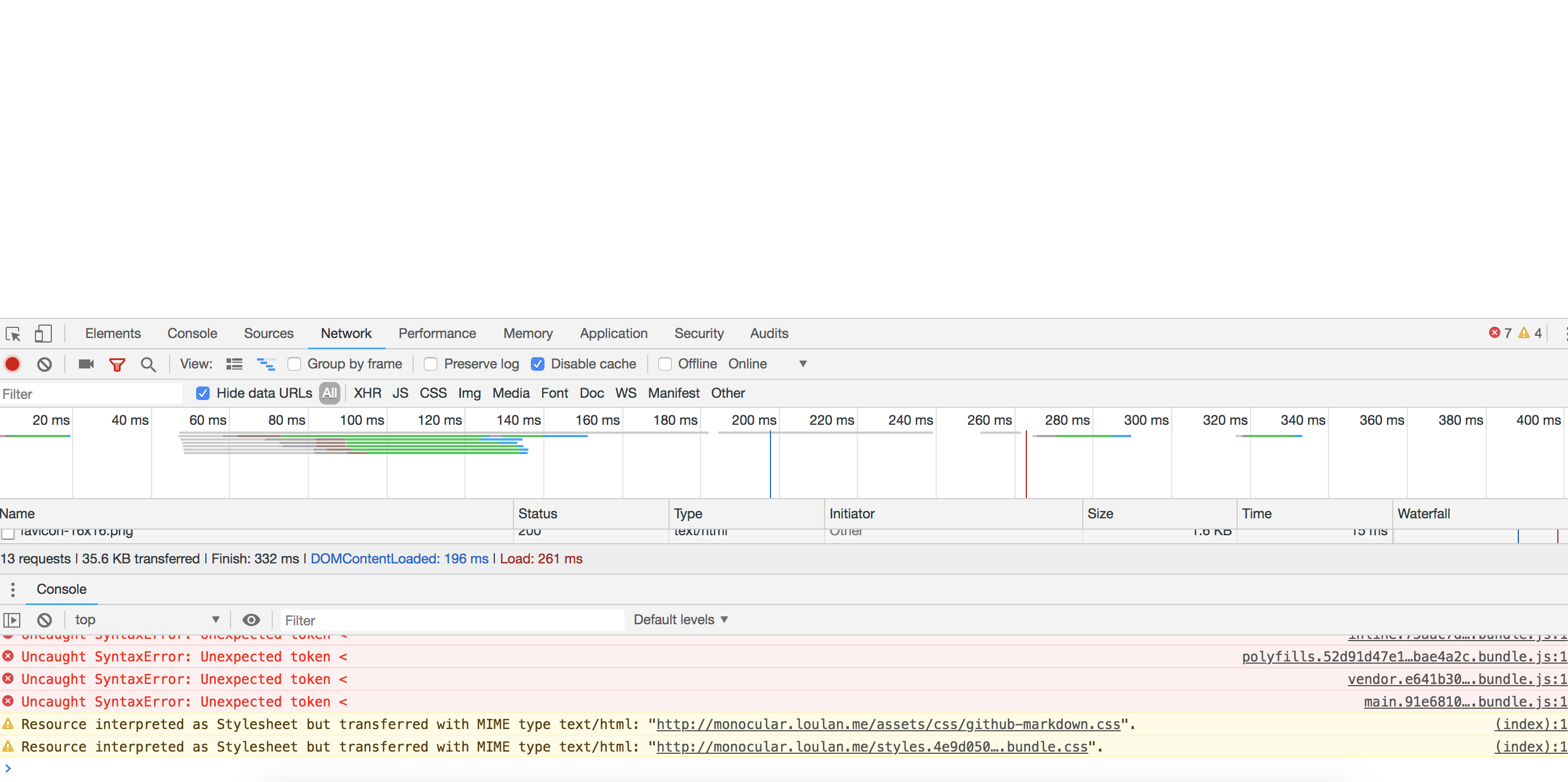Viewport: 1568px width, 782px height.
Task: Activate the inspect element cursor tool
Action: click(x=13, y=334)
